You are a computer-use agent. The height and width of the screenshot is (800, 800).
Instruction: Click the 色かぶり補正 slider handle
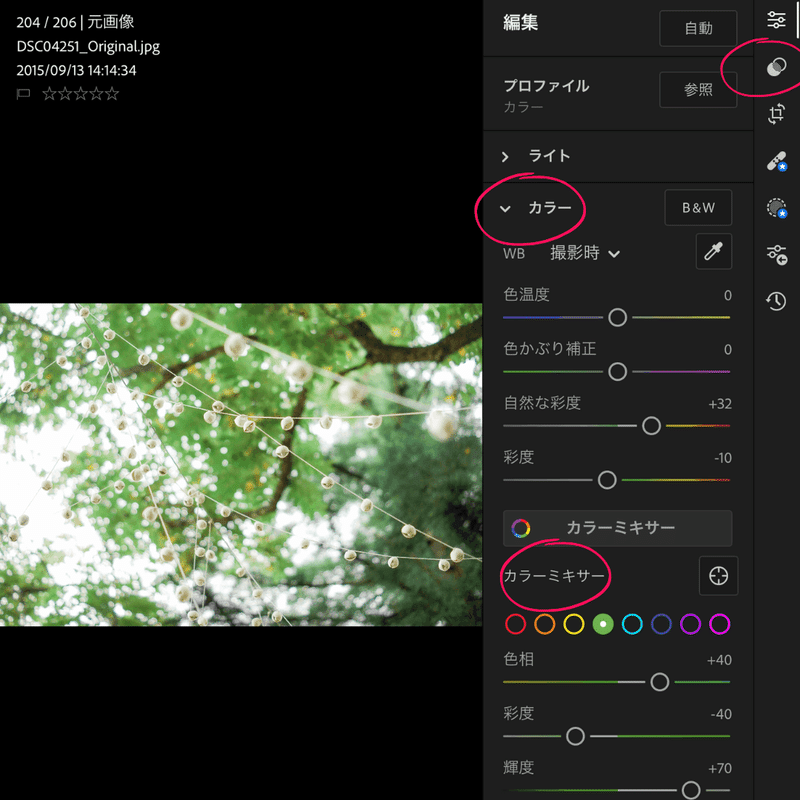617,371
